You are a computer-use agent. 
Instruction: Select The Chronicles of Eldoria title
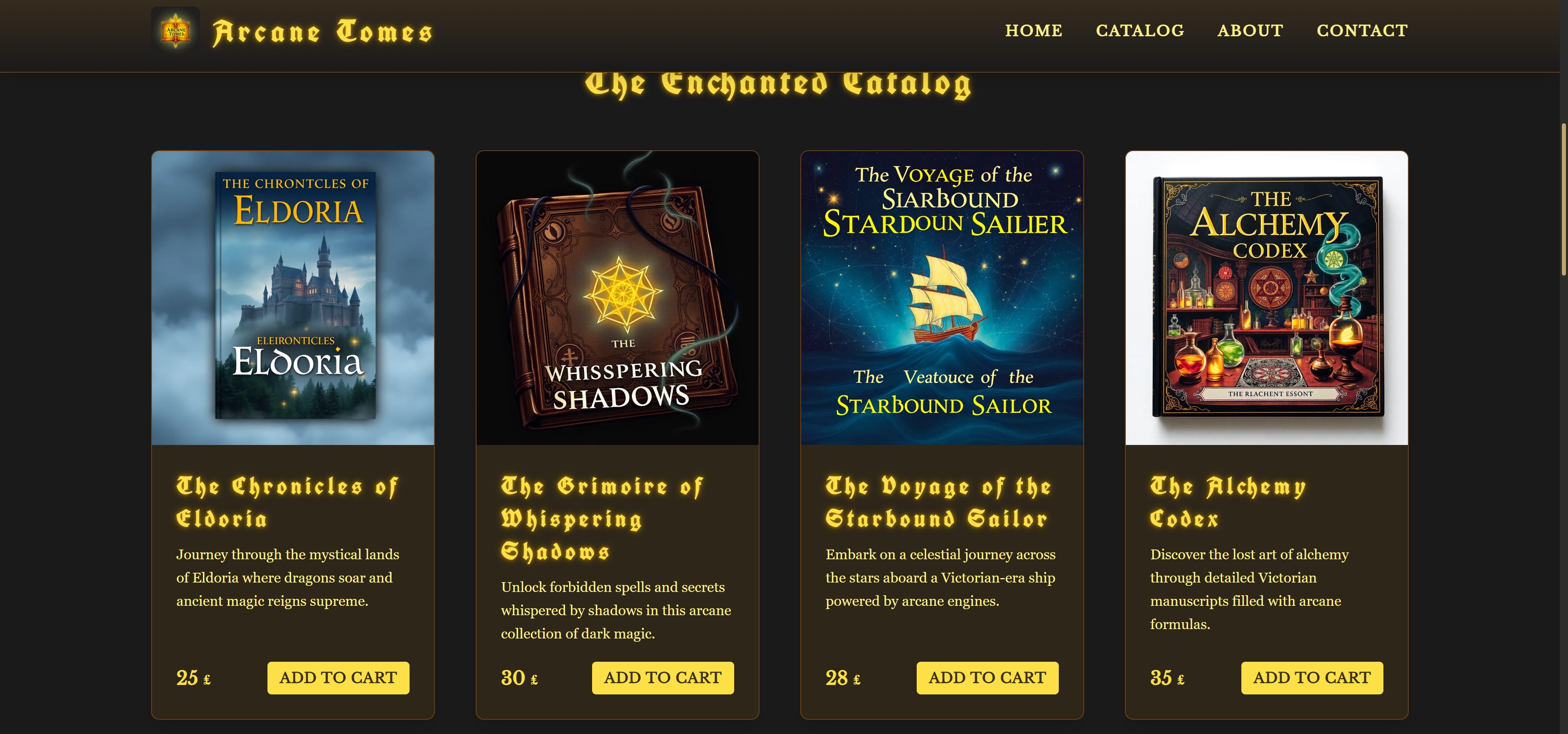click(287, 503)
